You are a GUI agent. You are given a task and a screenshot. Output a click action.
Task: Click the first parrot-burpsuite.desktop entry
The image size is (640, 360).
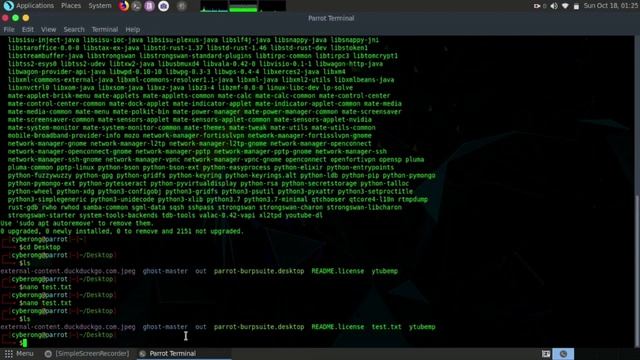259,271
